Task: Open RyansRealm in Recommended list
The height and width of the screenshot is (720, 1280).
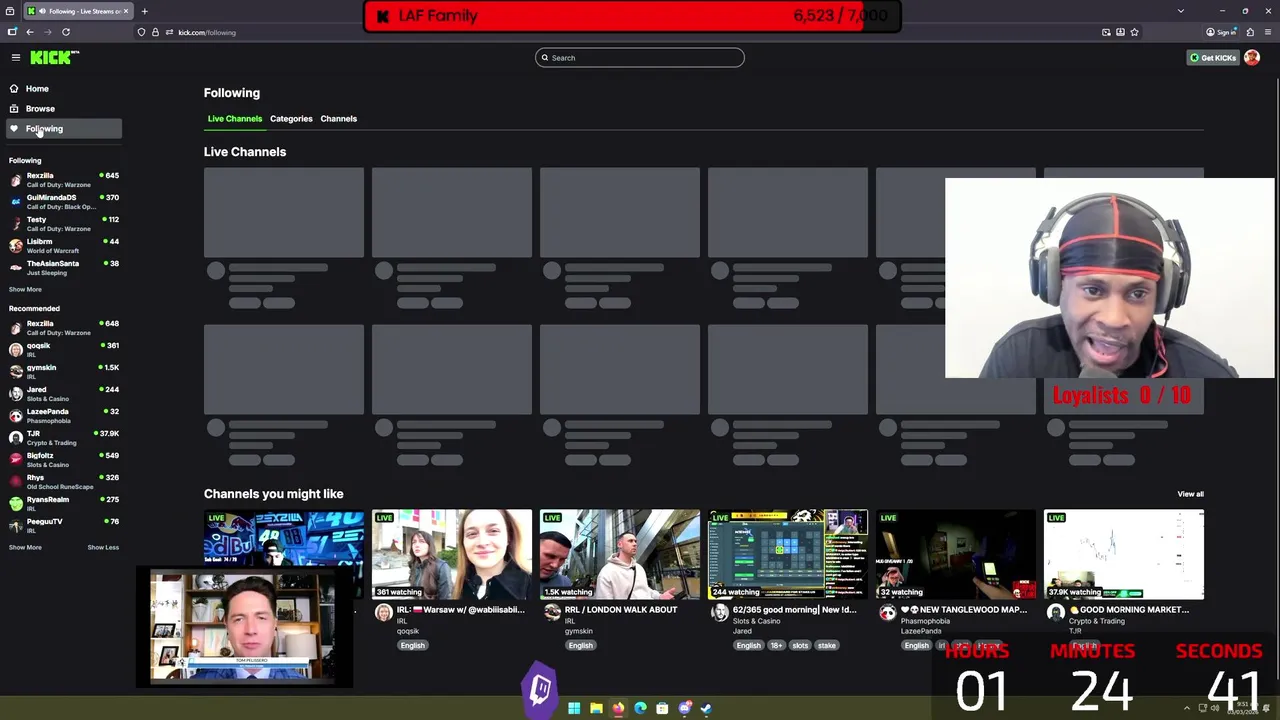Action: click(64, 504)
